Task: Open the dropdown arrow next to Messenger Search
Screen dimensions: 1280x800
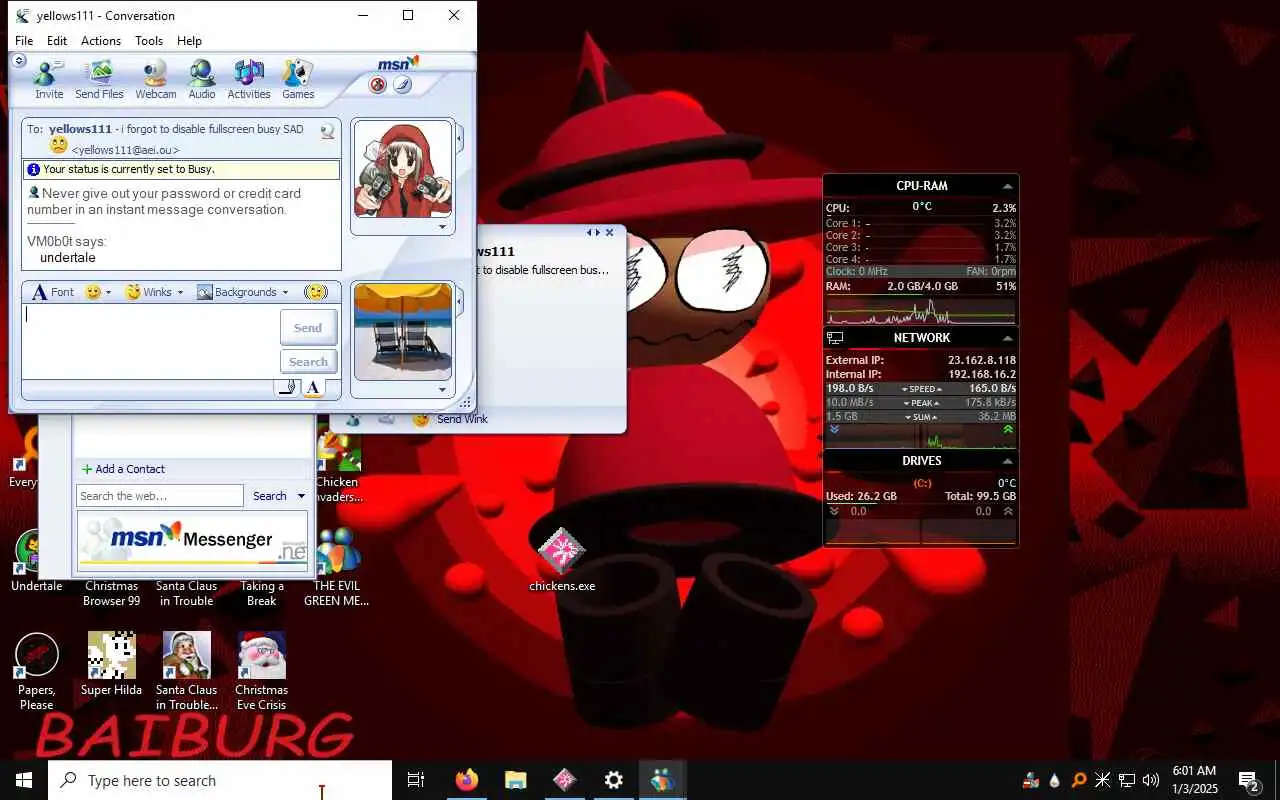Action: pos(301,496)
